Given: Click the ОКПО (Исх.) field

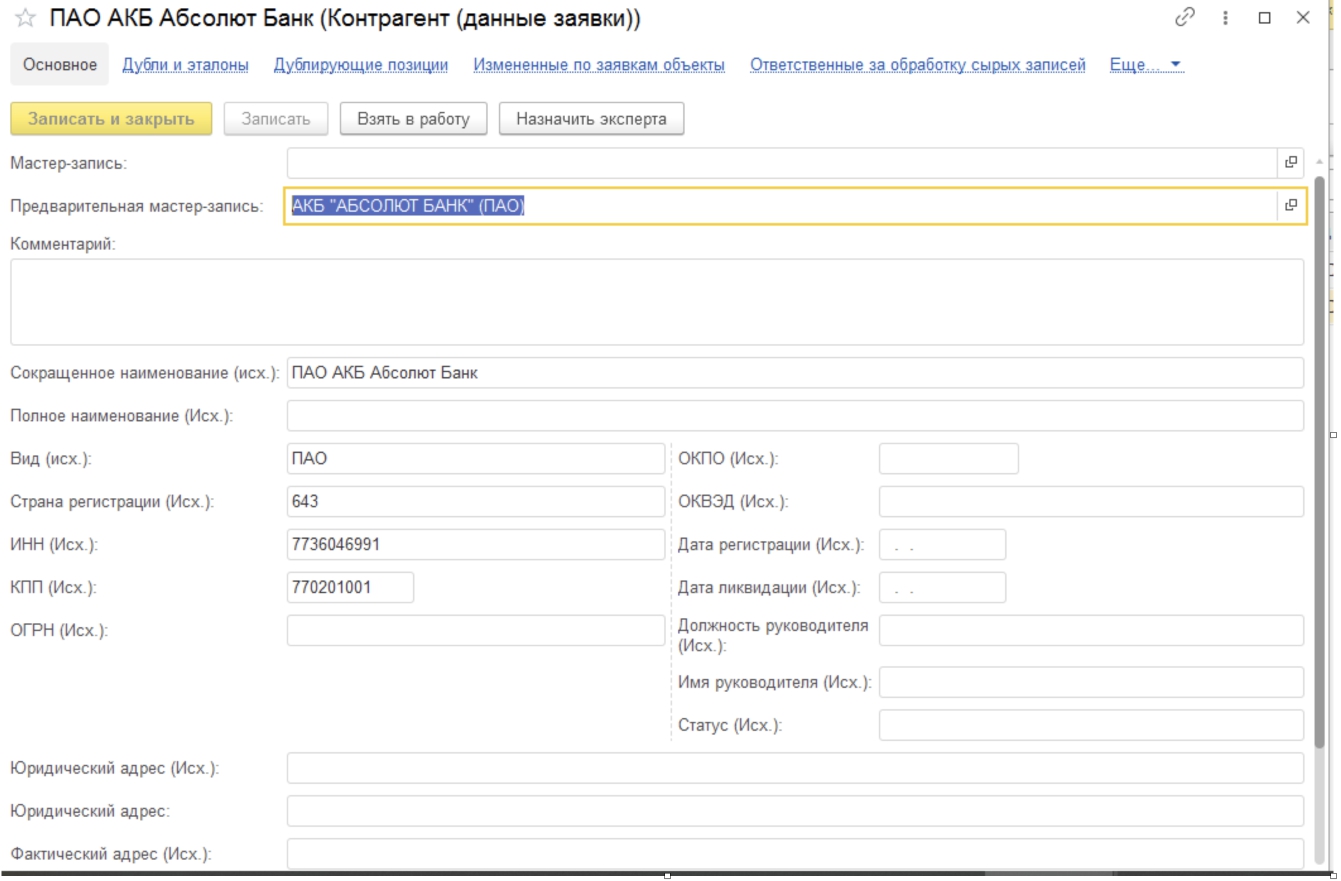Looking at the screenshot, I should pyautogui.click(x=948, y=459).
